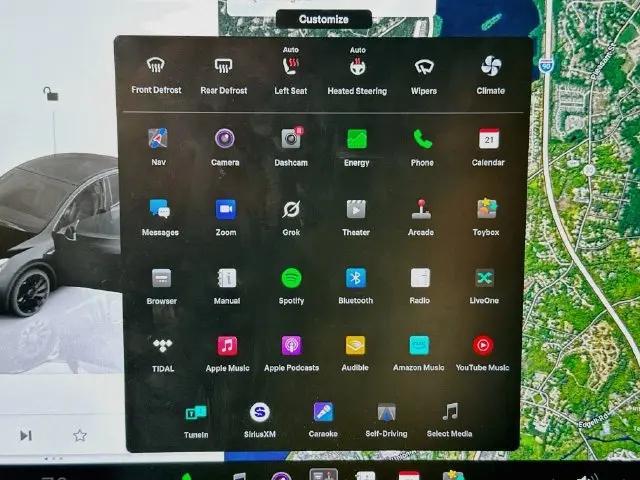Viewport: 640px width, 480px height.
Task: Open the owner's Manual app
Action: click(x=227, y=287)
